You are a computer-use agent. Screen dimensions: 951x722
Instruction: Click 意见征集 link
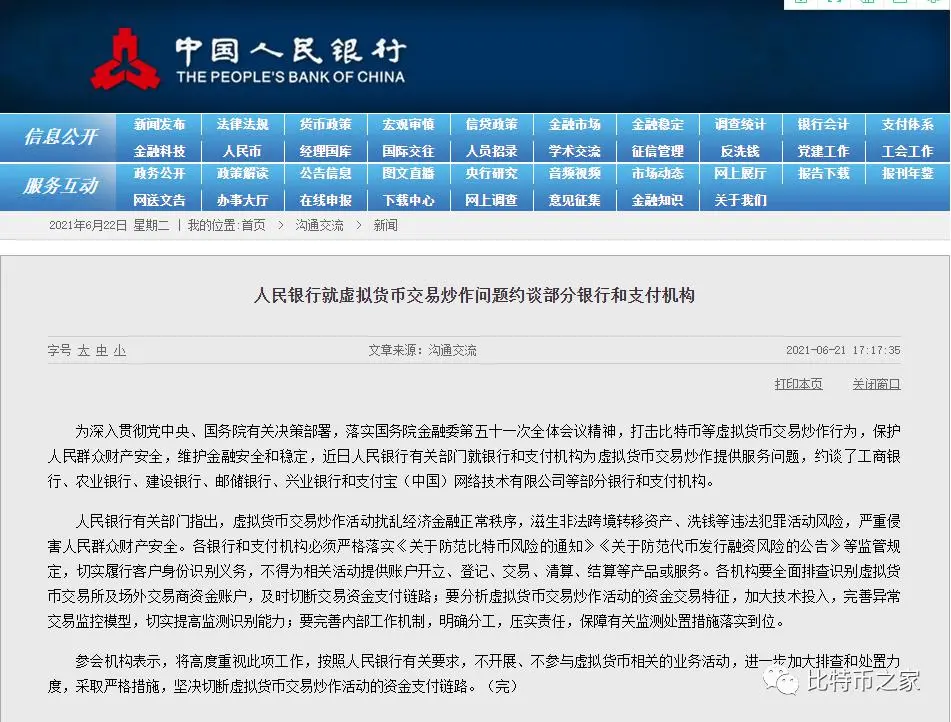point(574,200)
